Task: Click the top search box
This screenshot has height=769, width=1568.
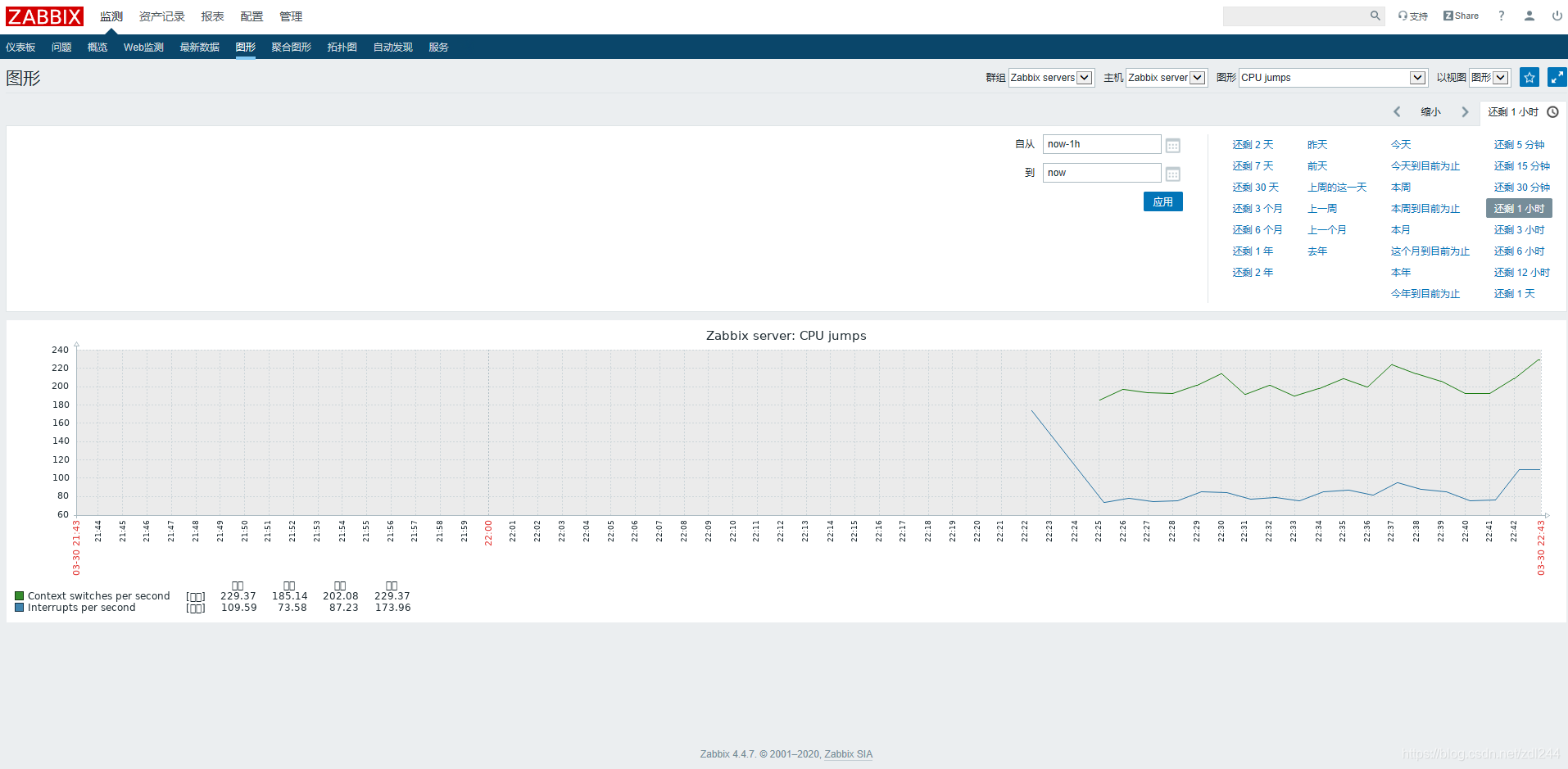Action: point(1296,16)
